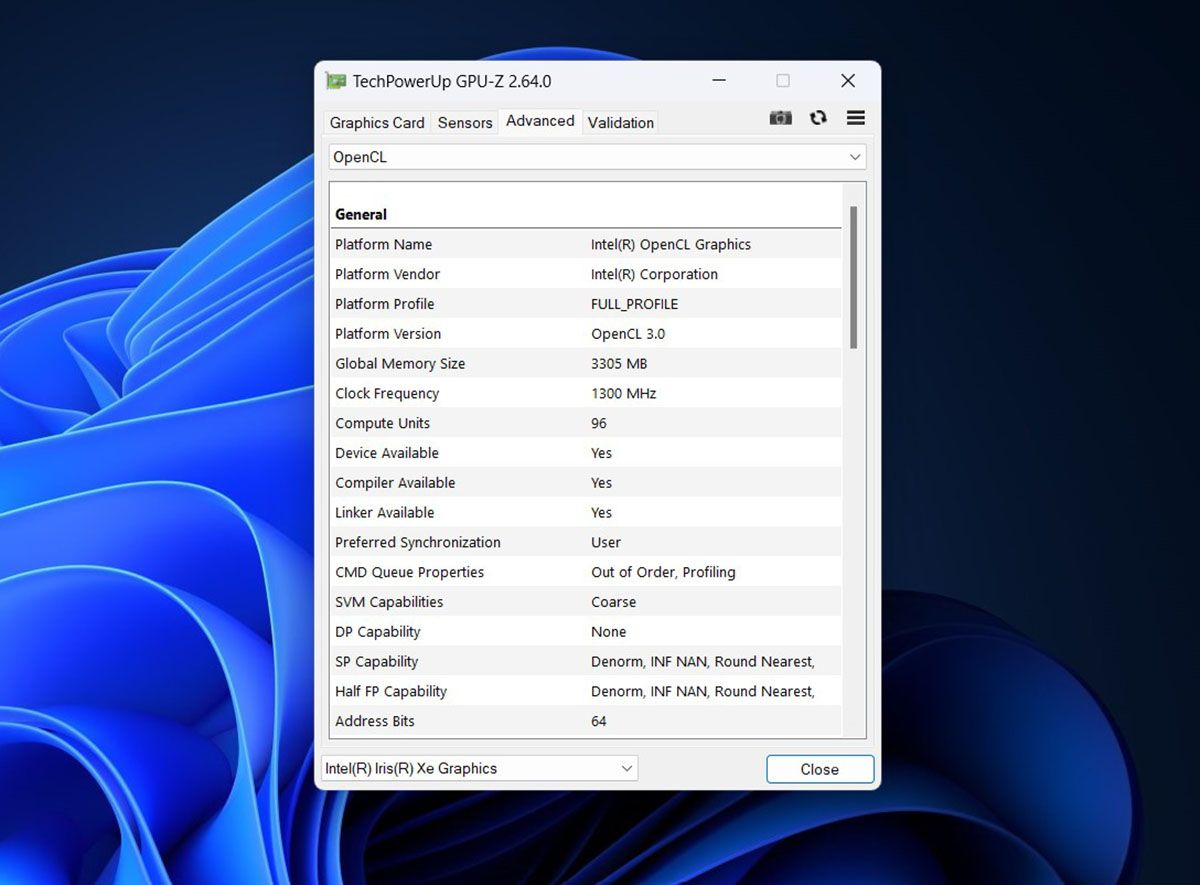
Task: Open the hamburger menu icon
Action: pyautogui.click(x=856, y=118)
